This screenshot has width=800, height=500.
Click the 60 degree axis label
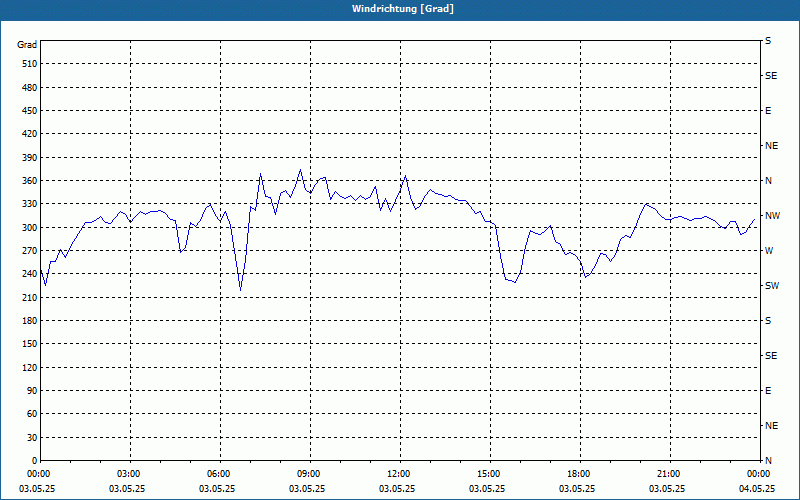32,414
